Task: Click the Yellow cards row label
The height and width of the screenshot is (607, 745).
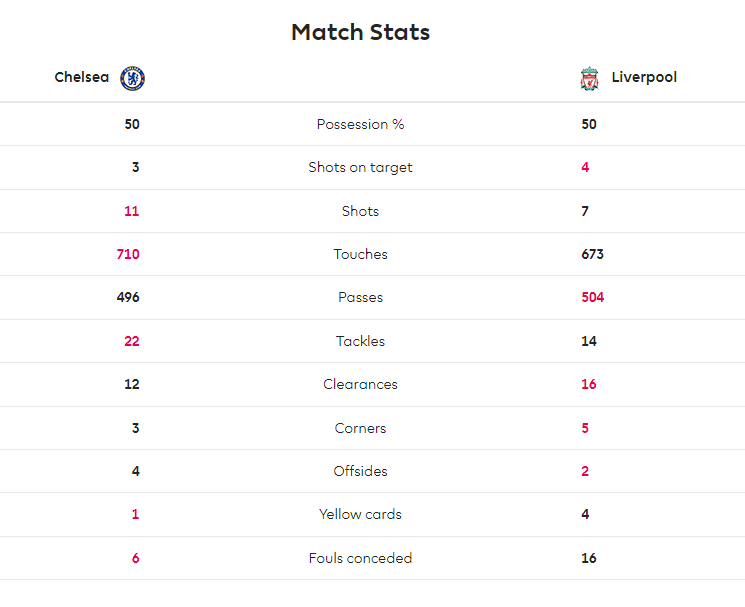Action: (x=360, y=514)
